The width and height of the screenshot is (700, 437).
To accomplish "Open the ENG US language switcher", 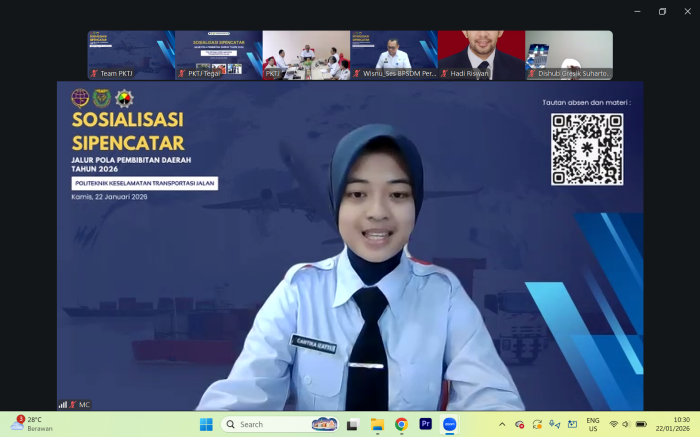I will [x=592, y=424].
